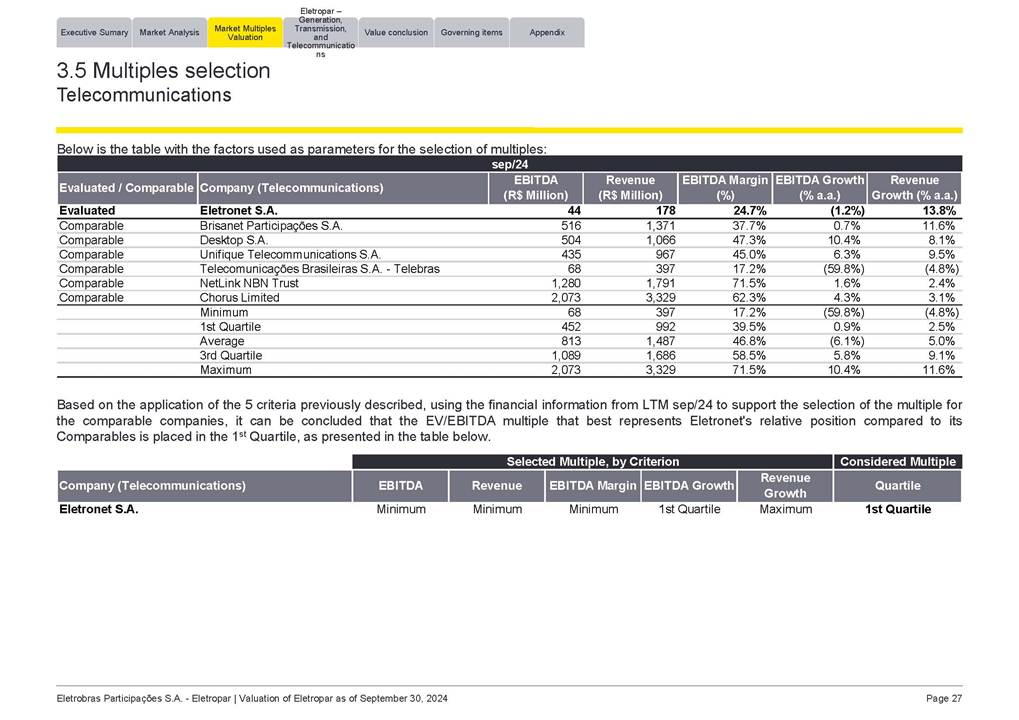The width and height of the screenshot is (1019, 720).
Task: Click the Page 27 footer number
Action: click(945, 698)
